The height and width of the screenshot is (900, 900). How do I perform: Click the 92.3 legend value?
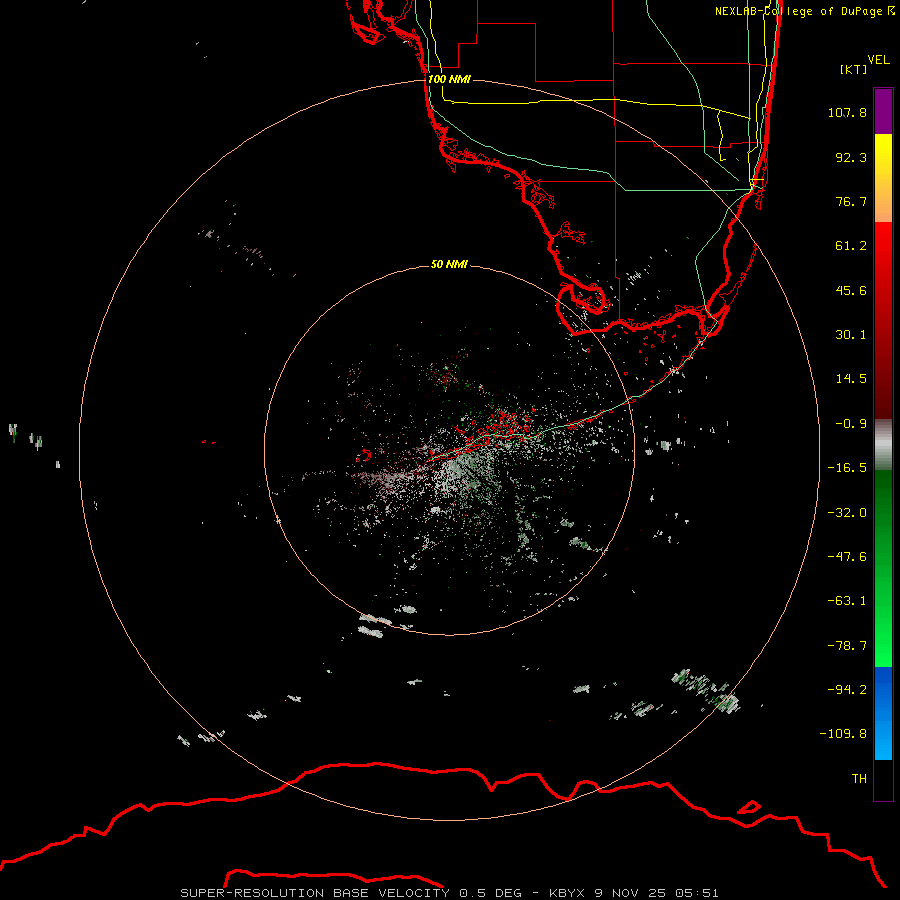click(851, 157)
